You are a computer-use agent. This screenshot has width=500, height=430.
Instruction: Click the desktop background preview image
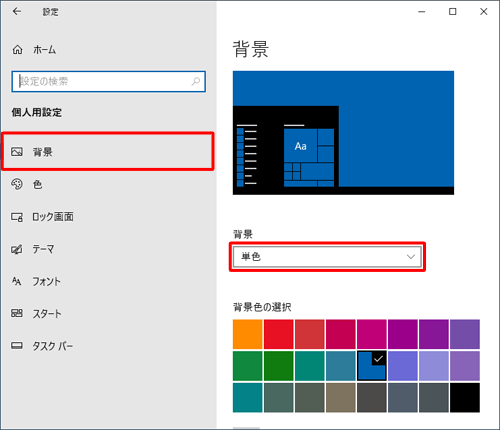tap(343, 133)
